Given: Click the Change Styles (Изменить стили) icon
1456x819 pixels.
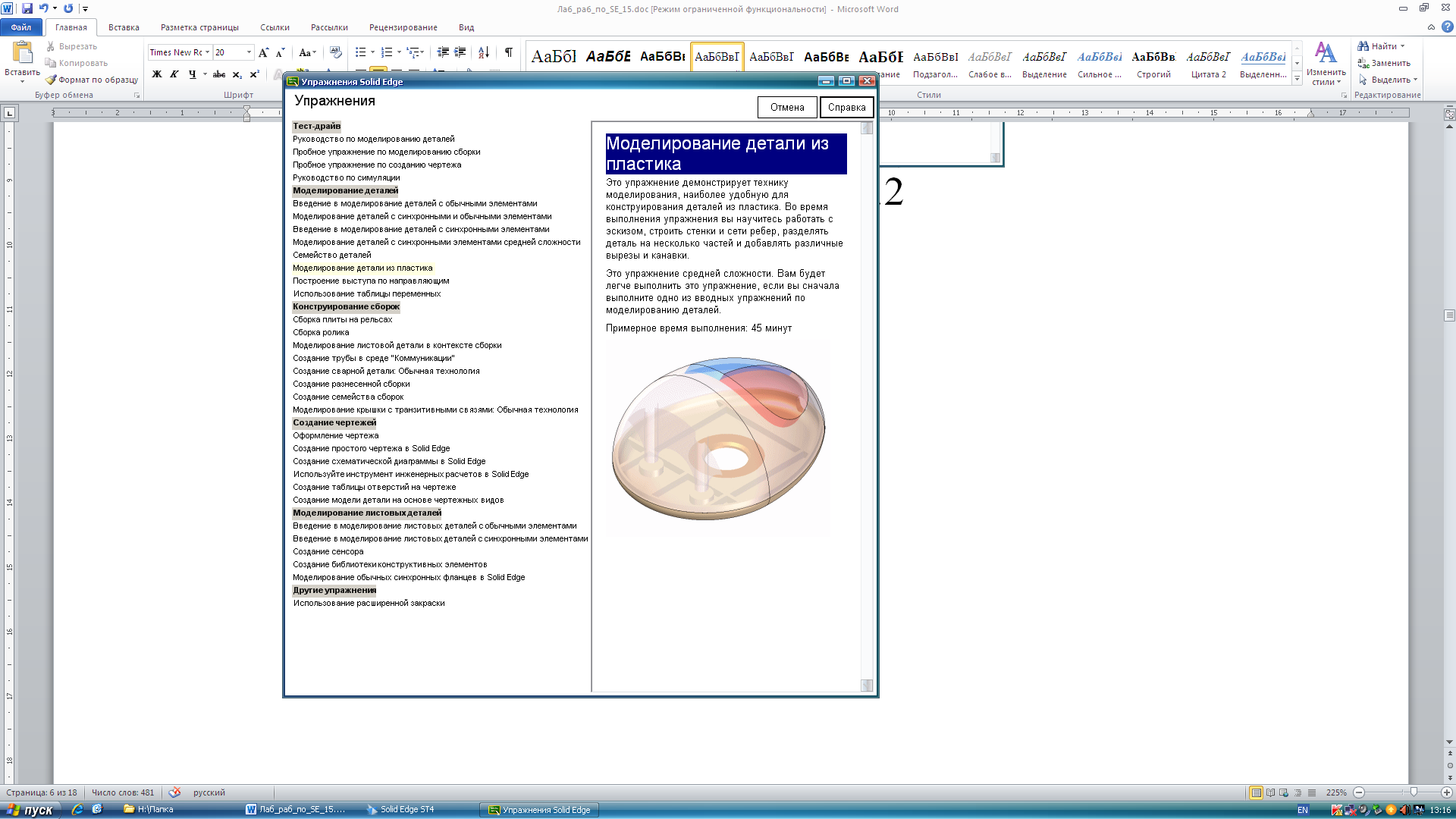Looking at the screenshot, I should pyautogui.click(x=1326, y=53).
